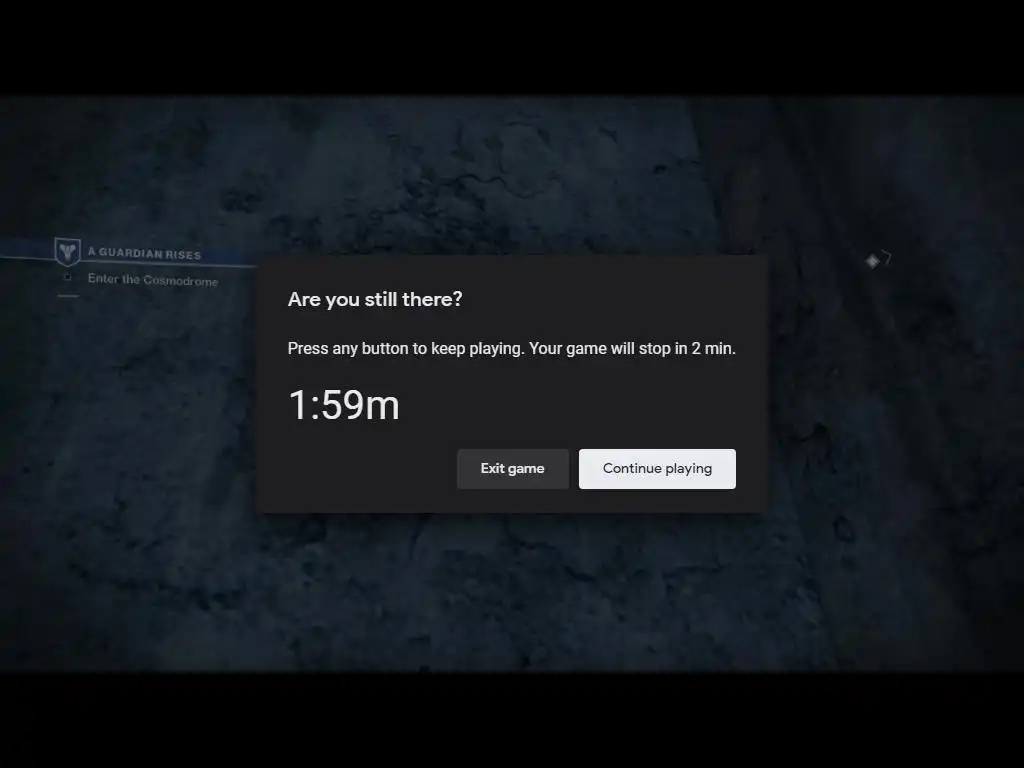This screenshot has width=1024, height=768.
Task: Click the Guardian shield quest icon
Action: click(67, 251)
